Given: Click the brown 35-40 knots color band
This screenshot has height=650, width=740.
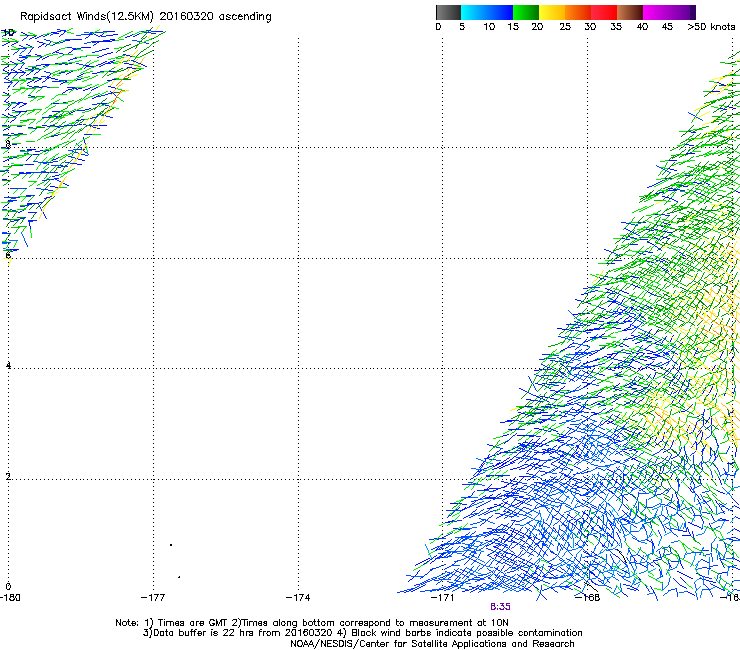Looking at the screenshot, I should click(630, 12).
